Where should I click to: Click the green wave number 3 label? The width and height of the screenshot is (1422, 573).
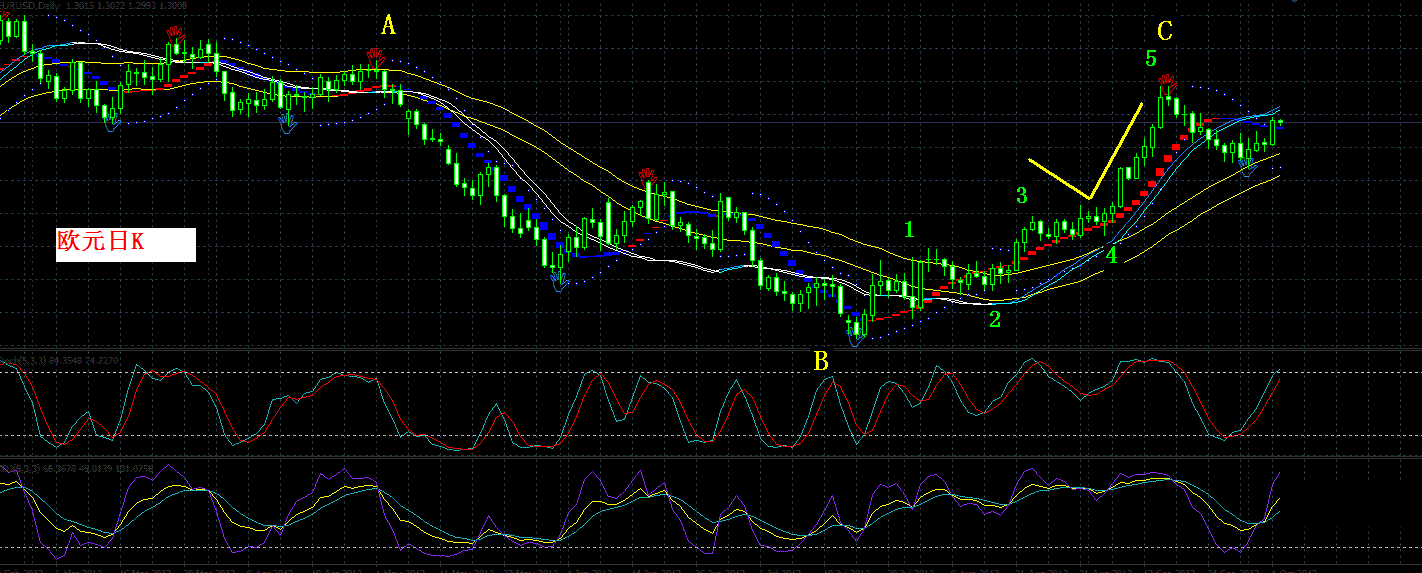click(1022, 195)
